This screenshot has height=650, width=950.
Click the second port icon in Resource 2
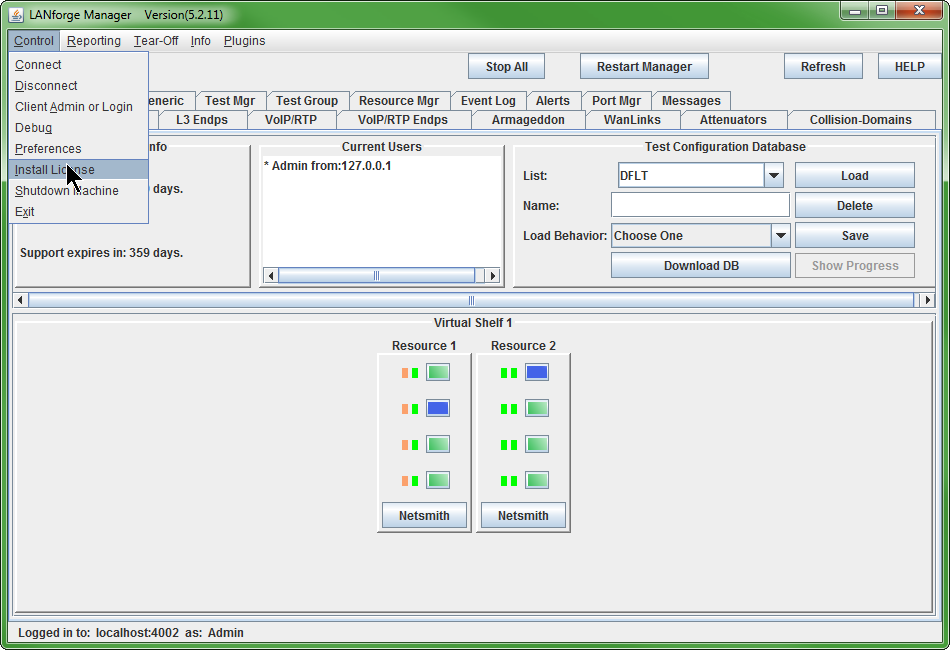tap(537, 409)
